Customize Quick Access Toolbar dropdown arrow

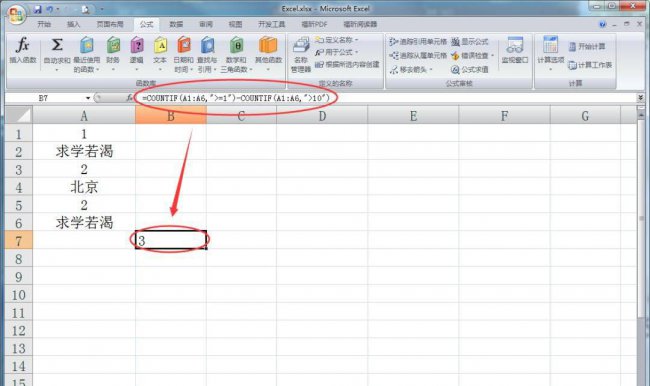tap(102, 9)
